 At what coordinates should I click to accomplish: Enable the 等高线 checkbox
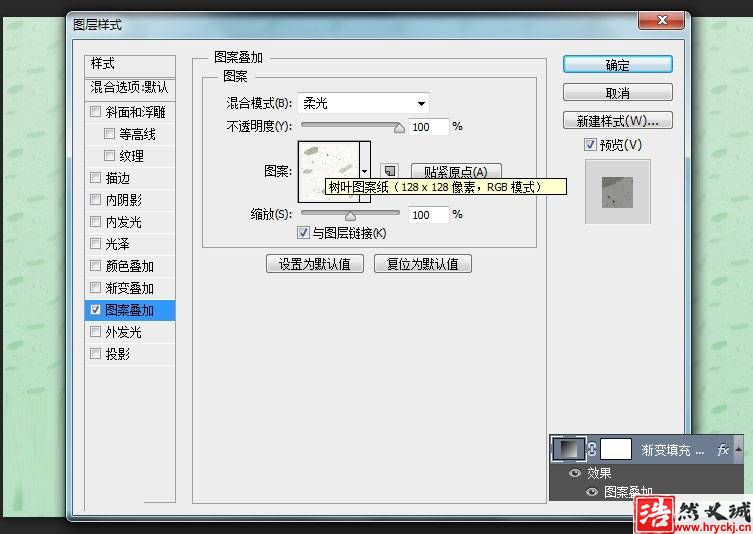[x=109, y=134]
